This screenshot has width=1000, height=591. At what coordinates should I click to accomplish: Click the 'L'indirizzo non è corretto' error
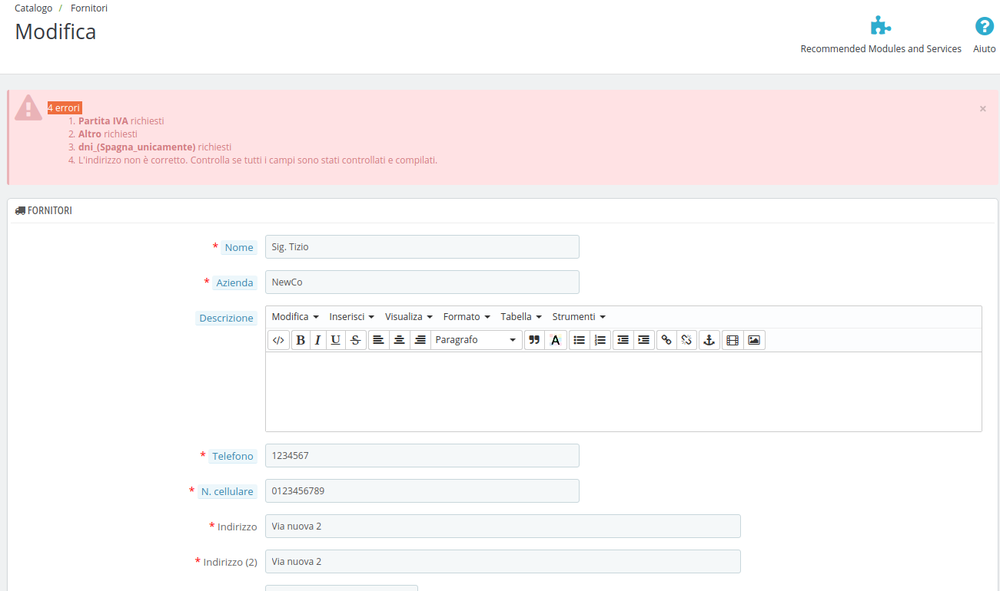click(258, 160)
